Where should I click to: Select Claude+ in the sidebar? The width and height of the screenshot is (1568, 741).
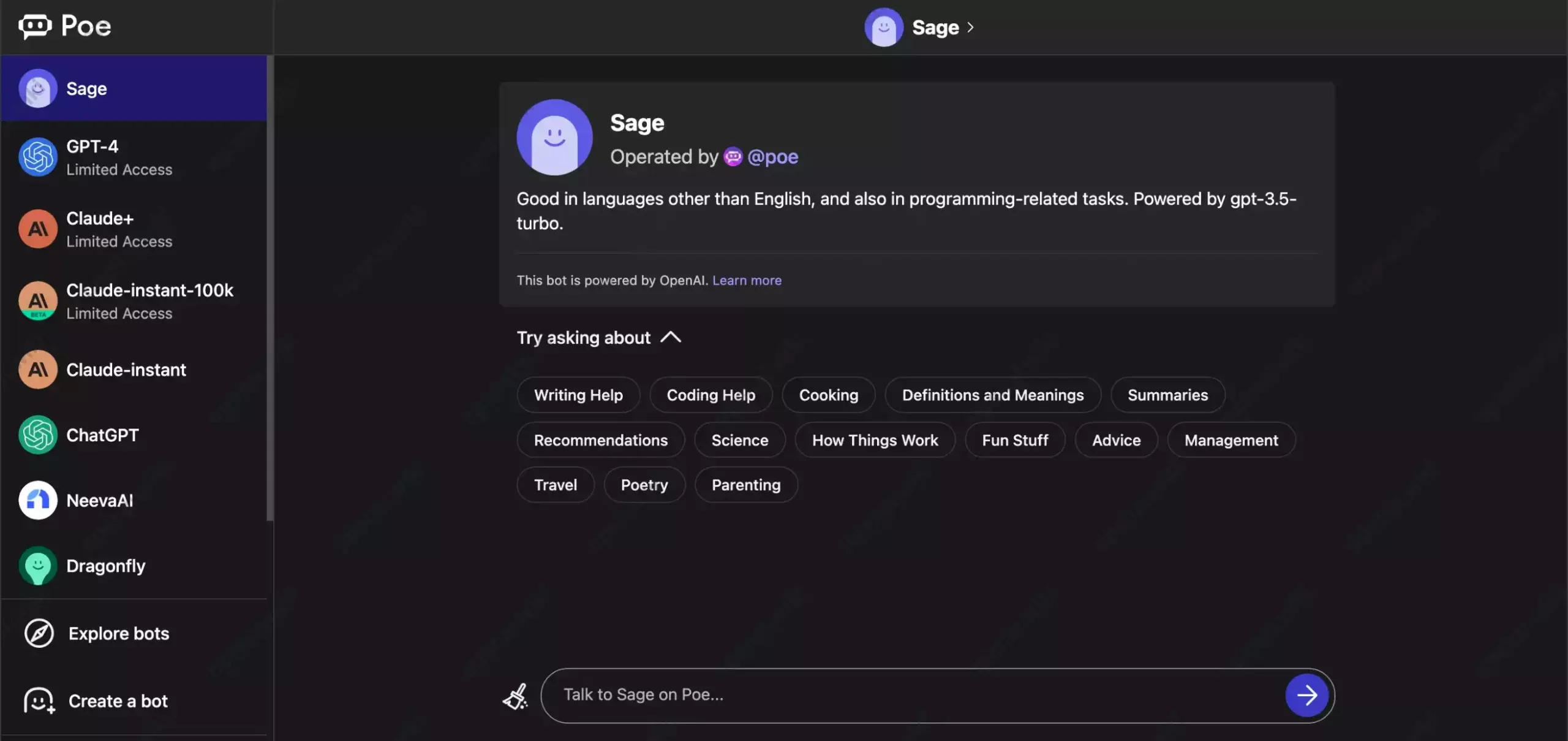tap(134, 229)
